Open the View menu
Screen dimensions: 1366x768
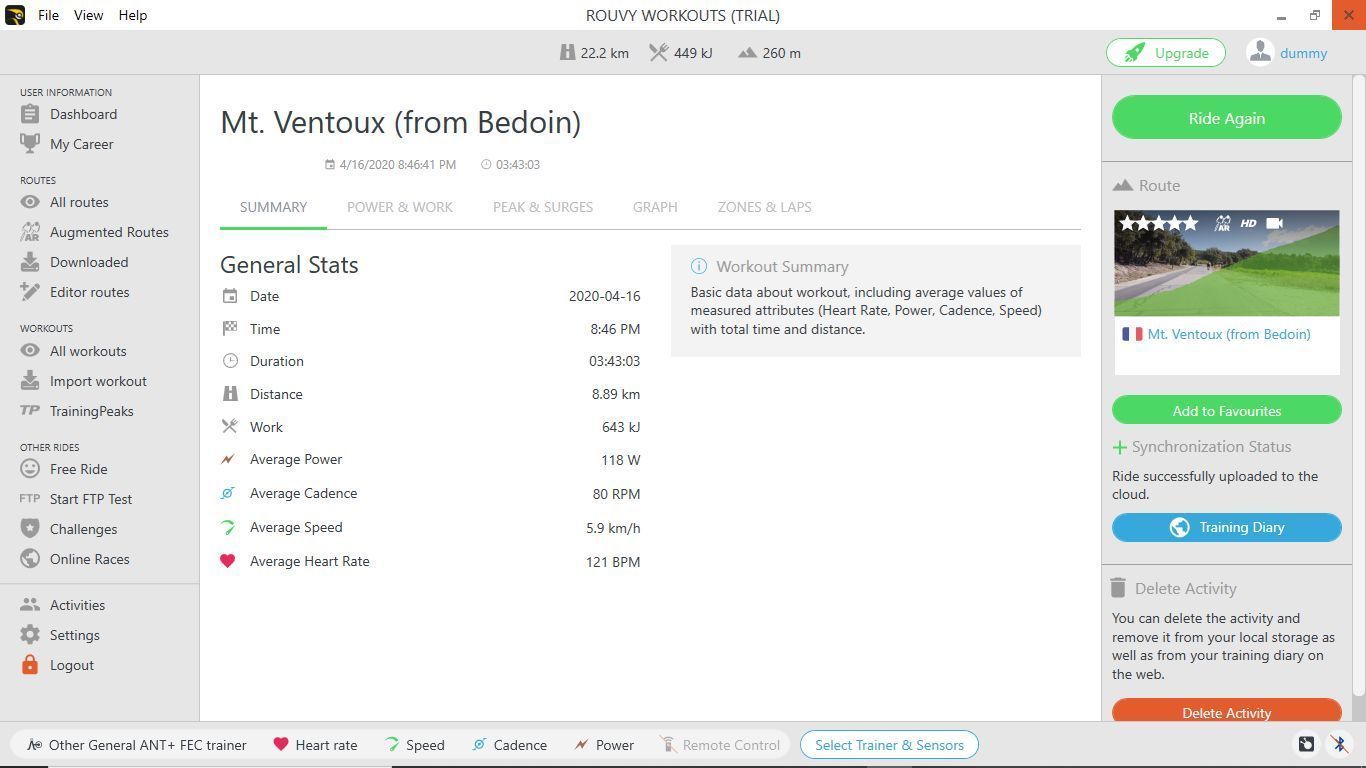click(x=88, y=15)
